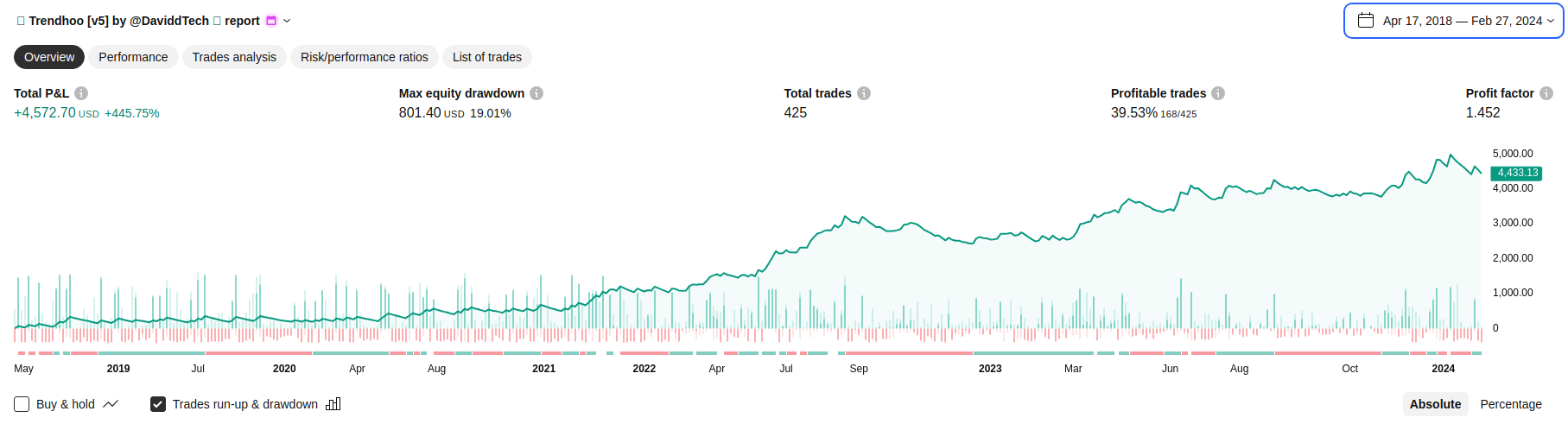Click the Total P&L info icon
Screen dimensions: 1568x424
pyautogui.click(x=81, y=93)
